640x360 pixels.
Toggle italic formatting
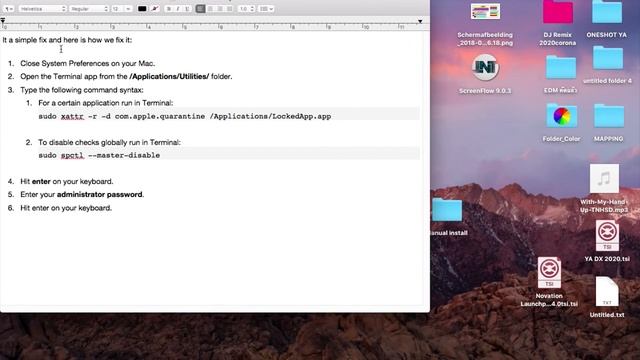pos(178,9)
